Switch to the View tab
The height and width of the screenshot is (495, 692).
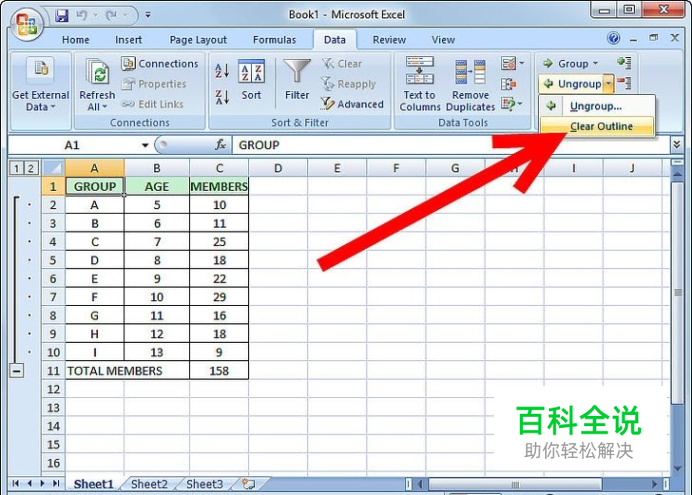[443, 40]
